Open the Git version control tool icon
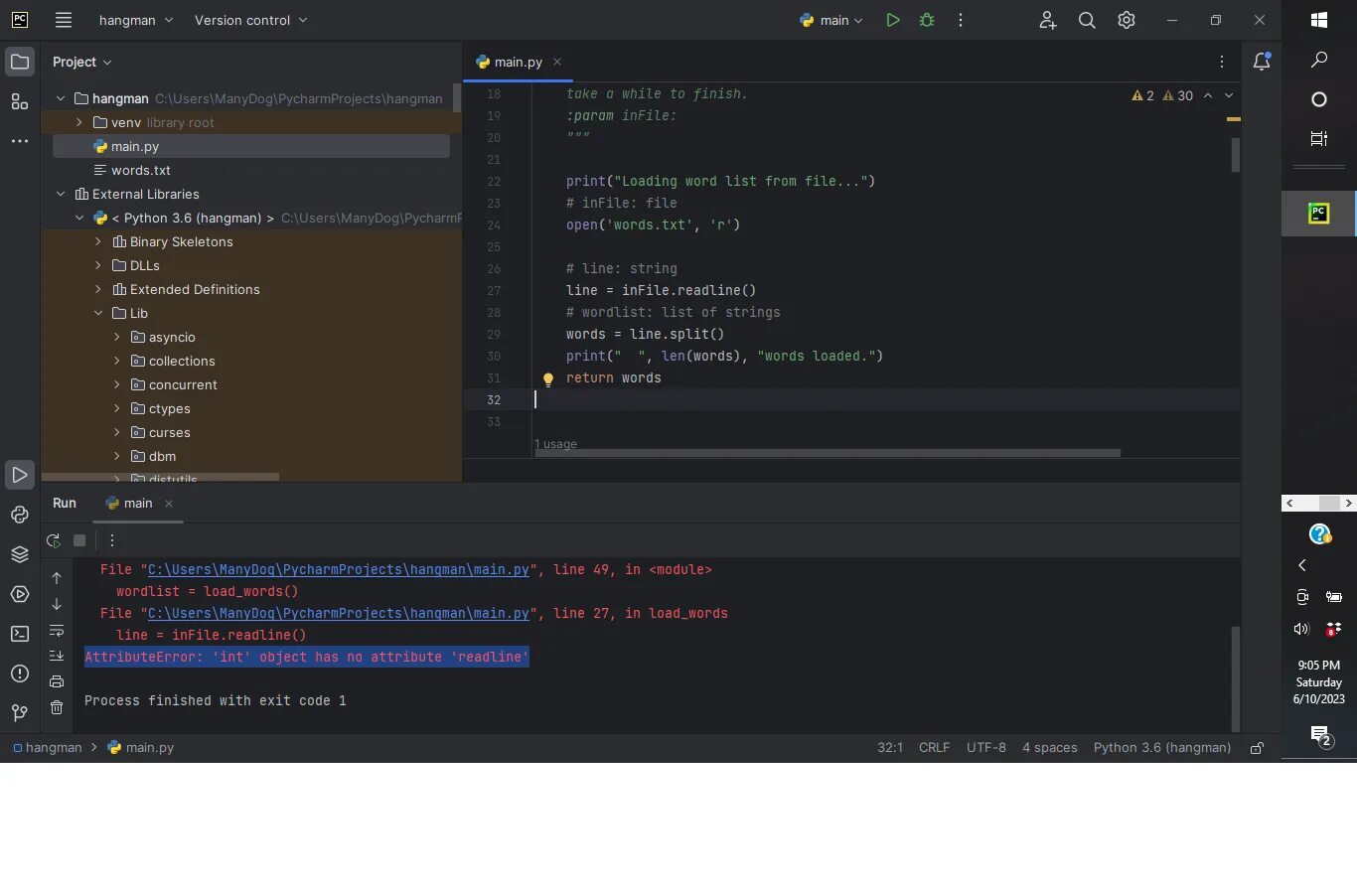Screen dimensions: 1357x896 coord(19,712)
